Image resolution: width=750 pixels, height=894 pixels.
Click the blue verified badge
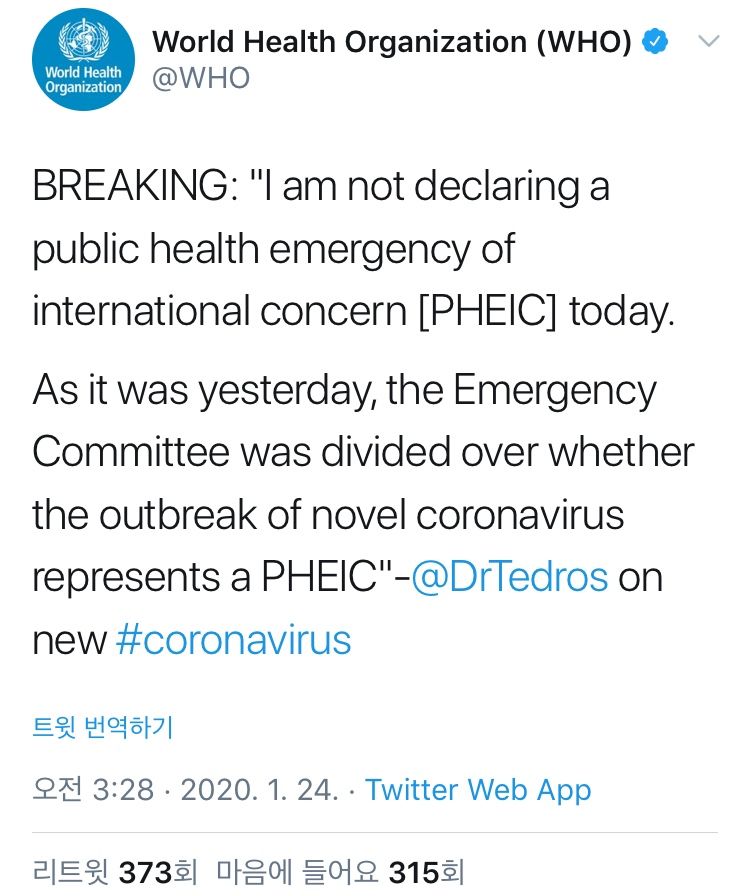(655, 41)
